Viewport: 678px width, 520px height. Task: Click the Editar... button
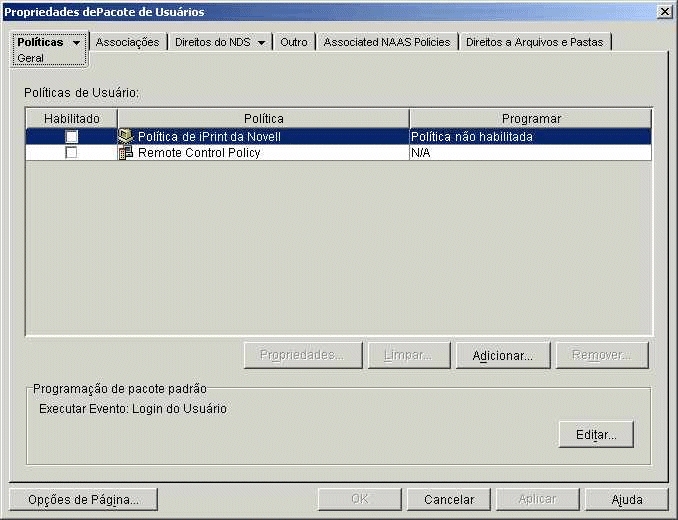[x=596, y=434]
